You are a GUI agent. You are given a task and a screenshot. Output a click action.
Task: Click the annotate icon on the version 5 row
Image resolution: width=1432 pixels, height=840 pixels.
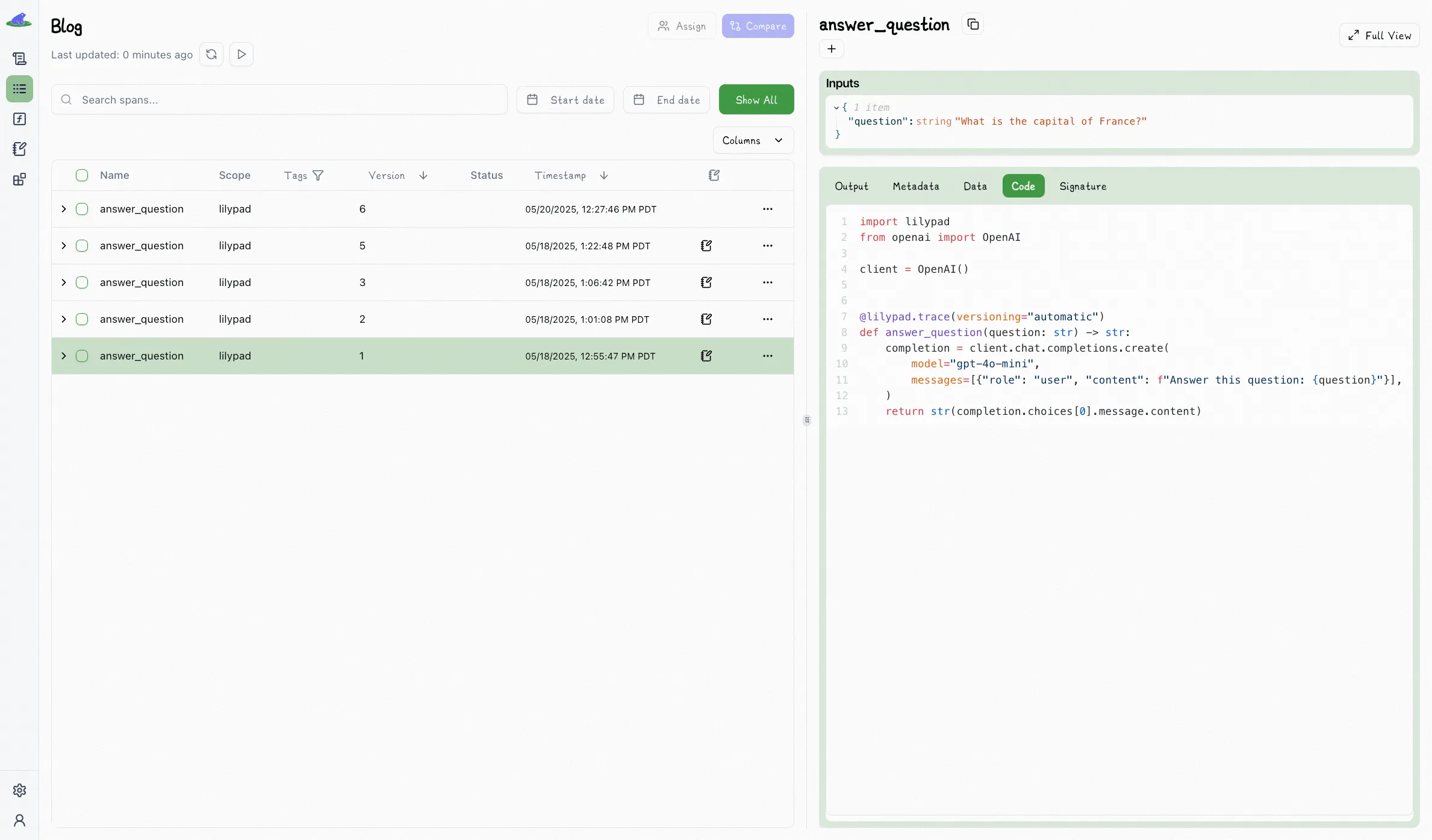pyautogui.click(x=706, y=246)
